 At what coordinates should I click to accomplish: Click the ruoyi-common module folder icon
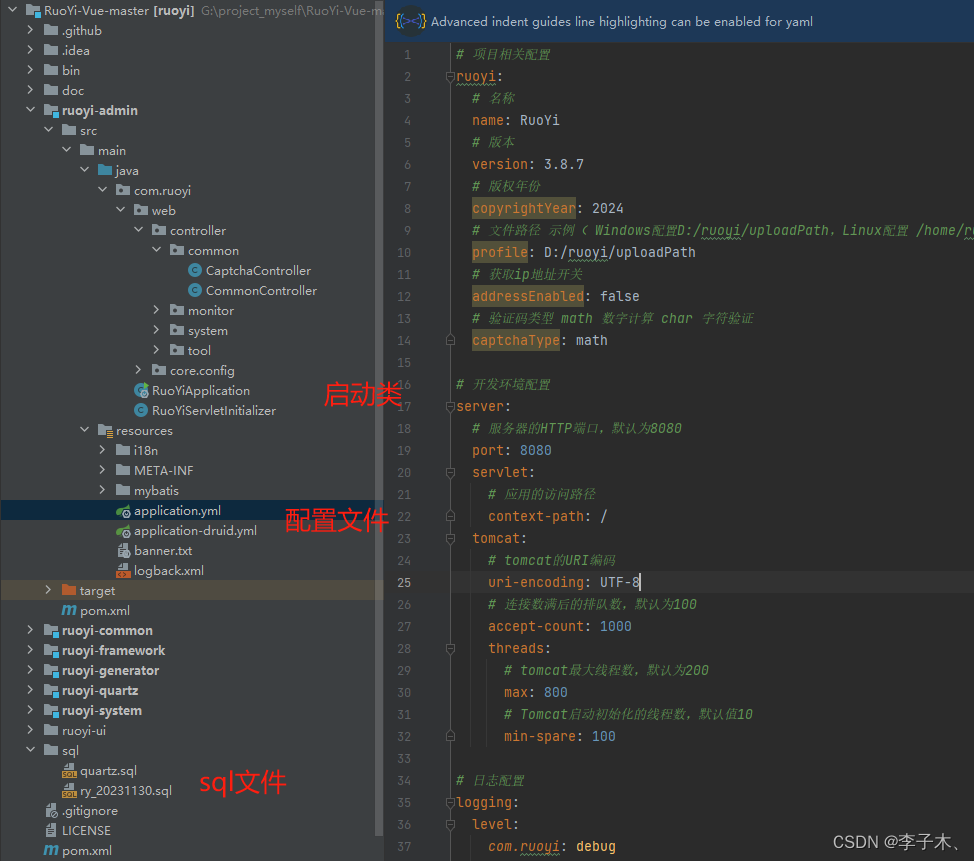51,630
